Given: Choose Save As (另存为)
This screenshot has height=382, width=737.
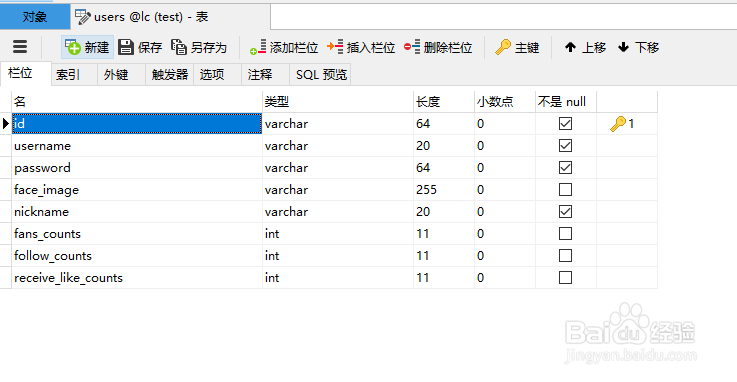Looking at the screenshot, I should click(x=198, y=47).
